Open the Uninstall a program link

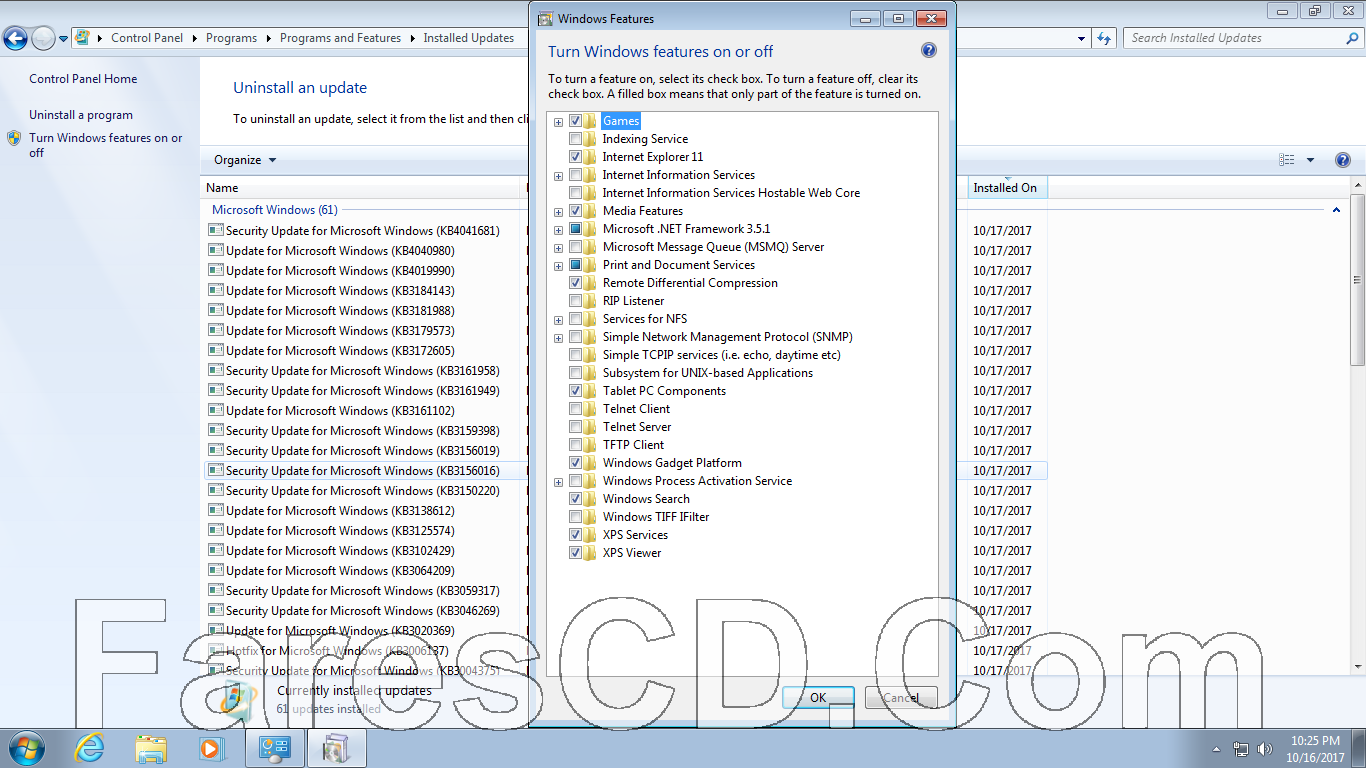point(81,115)
